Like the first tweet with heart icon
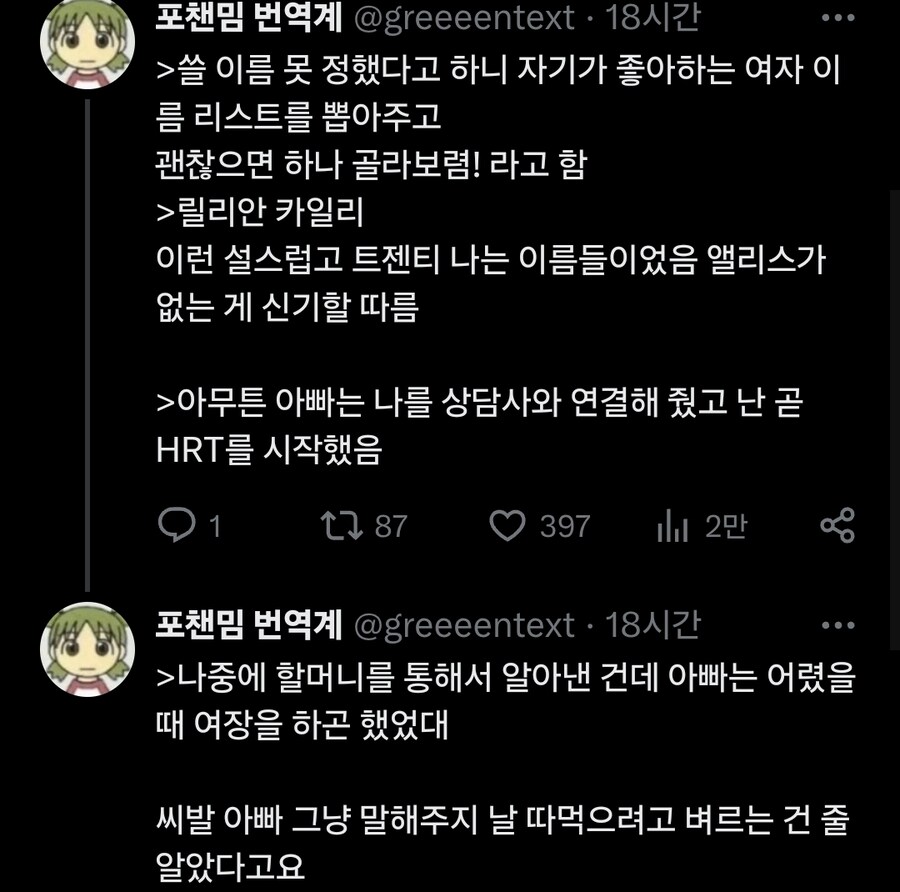The width and height of the screenshot is (900, 892). (x=508, y=525)
